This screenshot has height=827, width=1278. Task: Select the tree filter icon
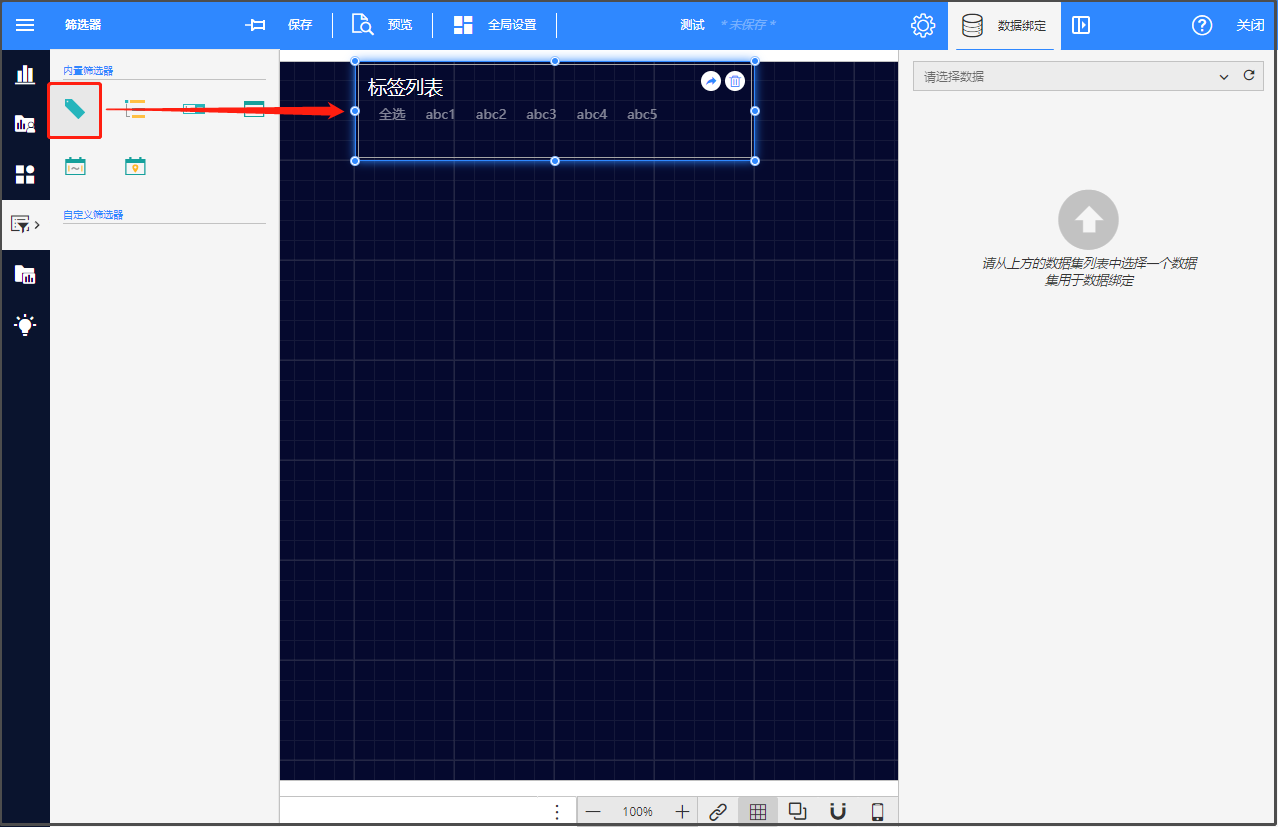135,109
